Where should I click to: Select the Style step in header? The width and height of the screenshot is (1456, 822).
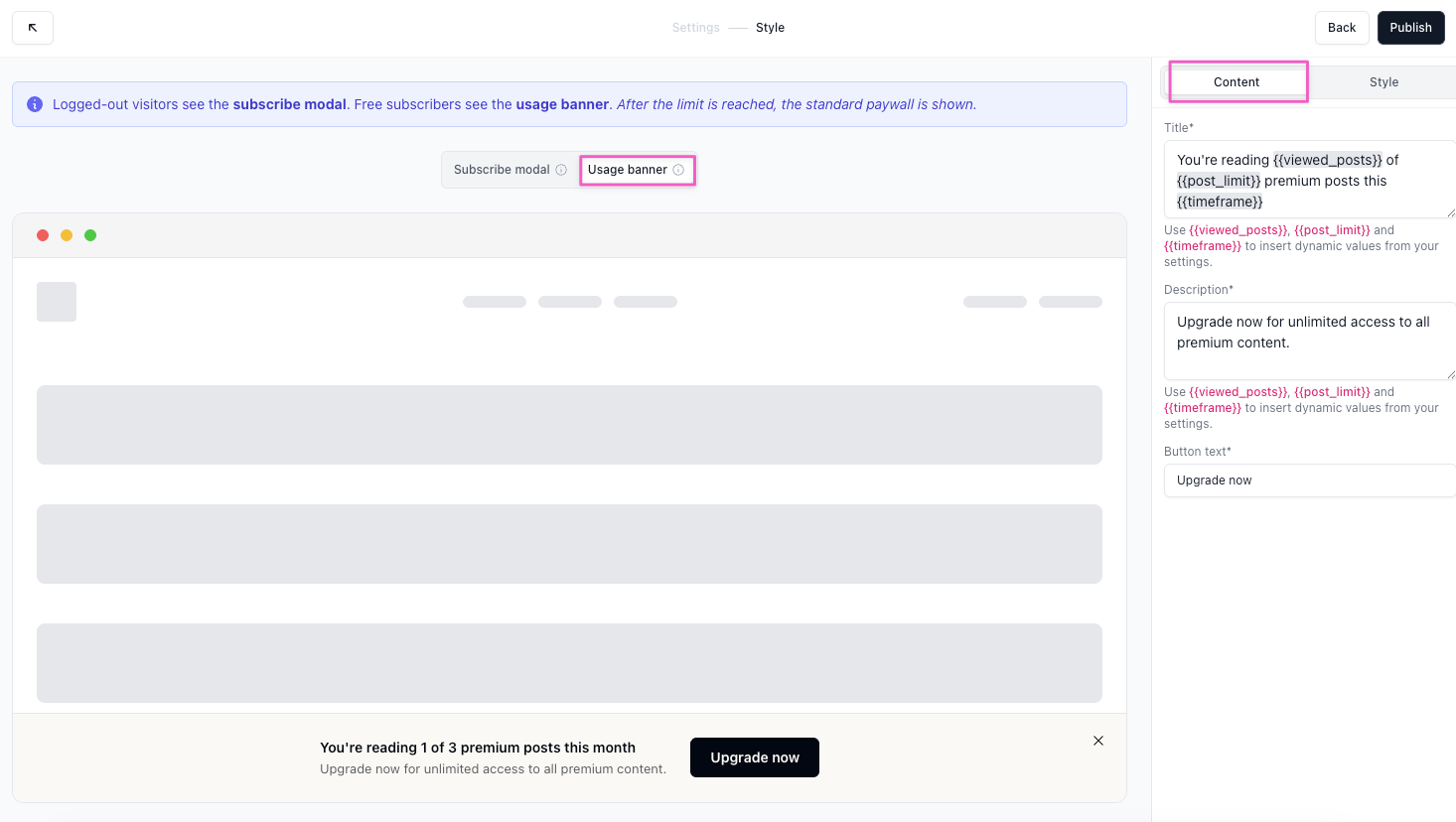point(770,28)
